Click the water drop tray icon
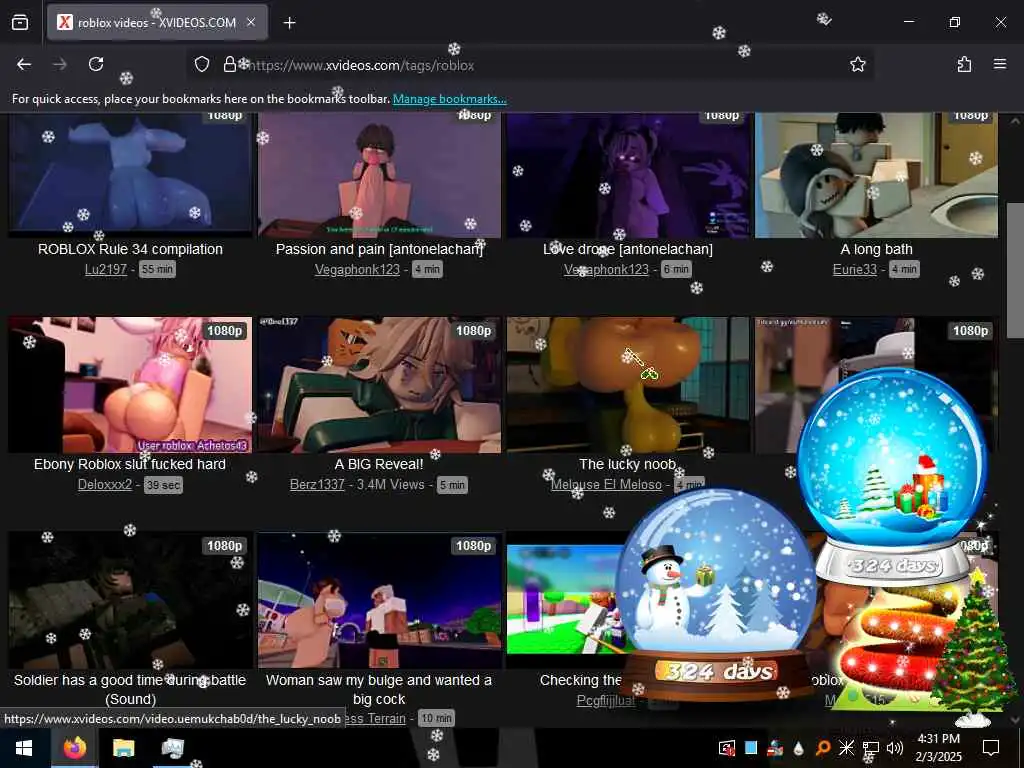This screenshot has height=768, width=1024. (799, 748)
